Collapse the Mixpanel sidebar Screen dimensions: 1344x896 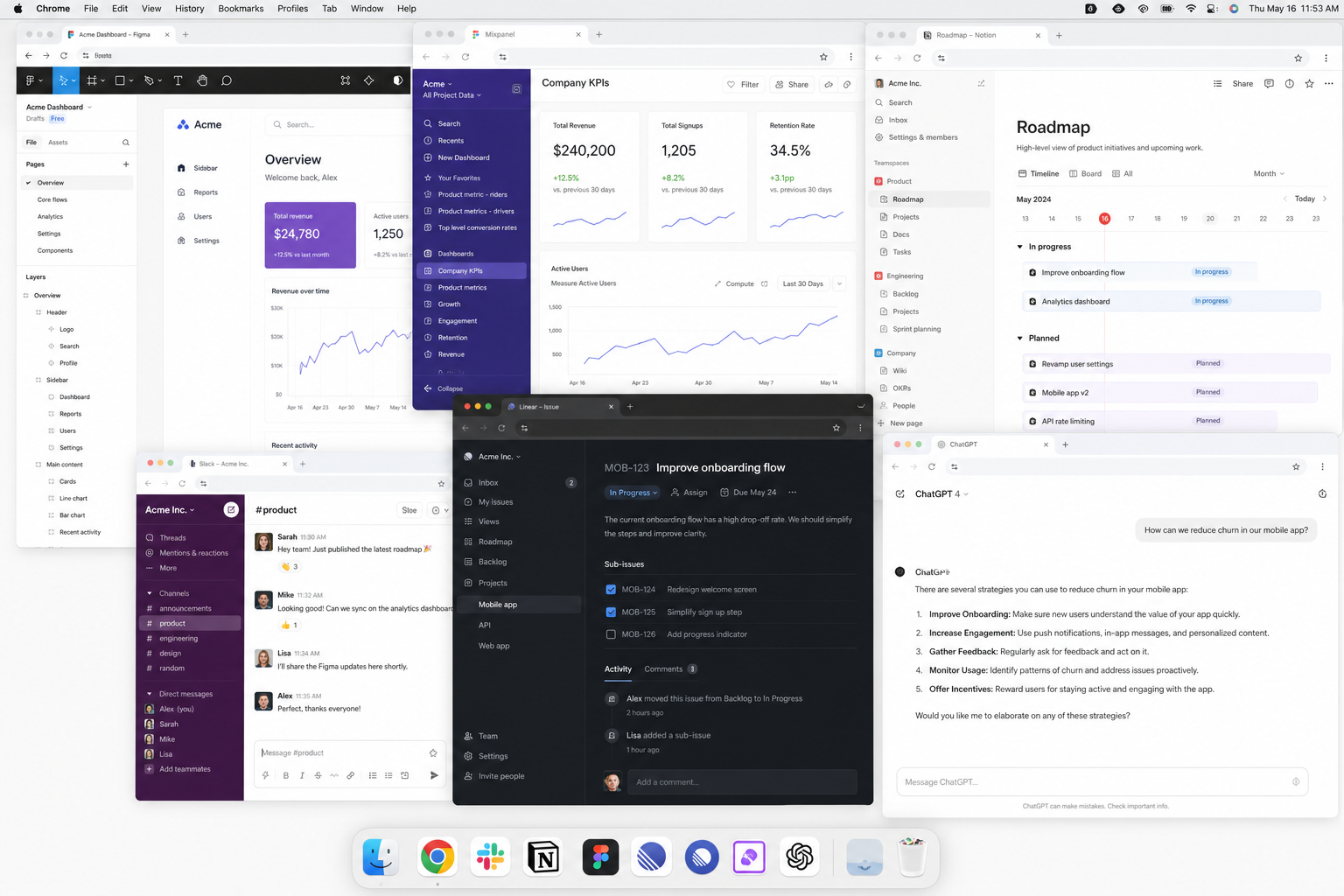pyautogui.click(x=444, y=388)
